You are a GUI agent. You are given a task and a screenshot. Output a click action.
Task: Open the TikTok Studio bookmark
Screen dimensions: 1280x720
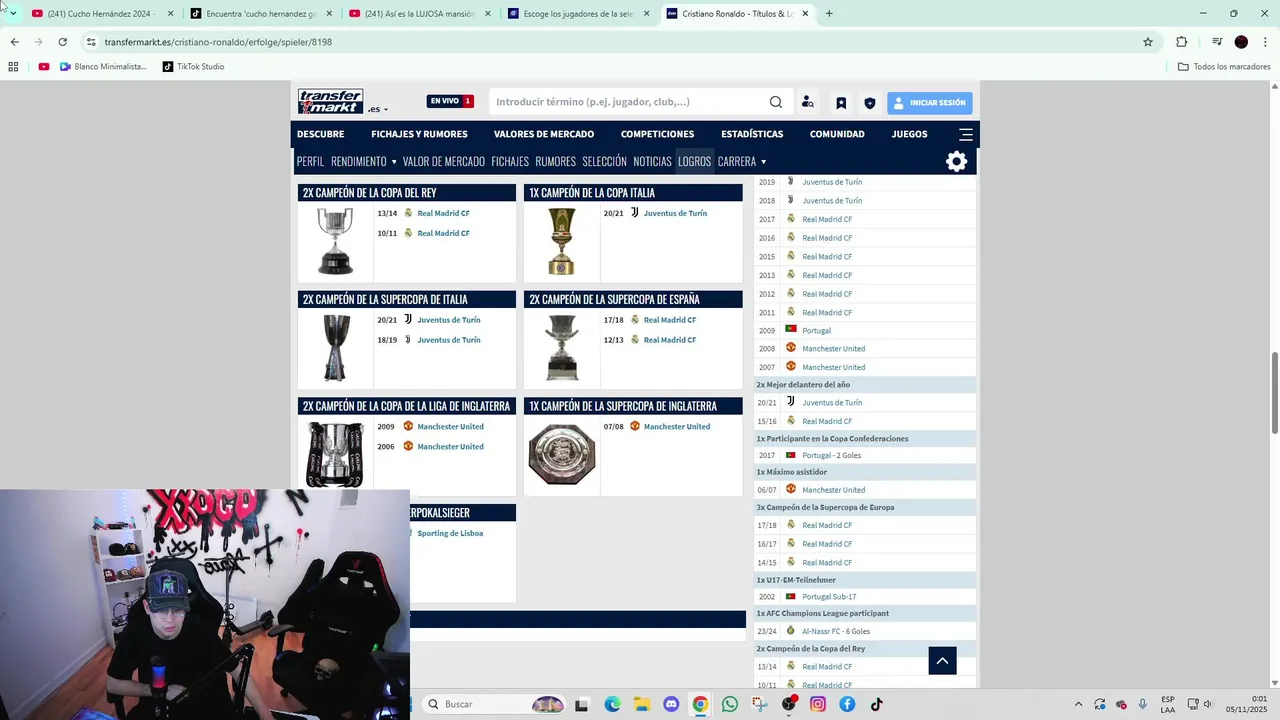(x=193, y=67)
